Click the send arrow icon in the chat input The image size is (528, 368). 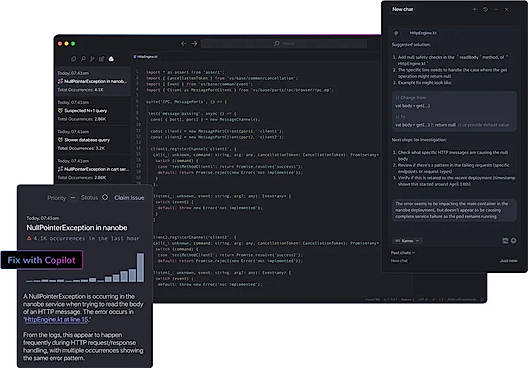[514, 240]
